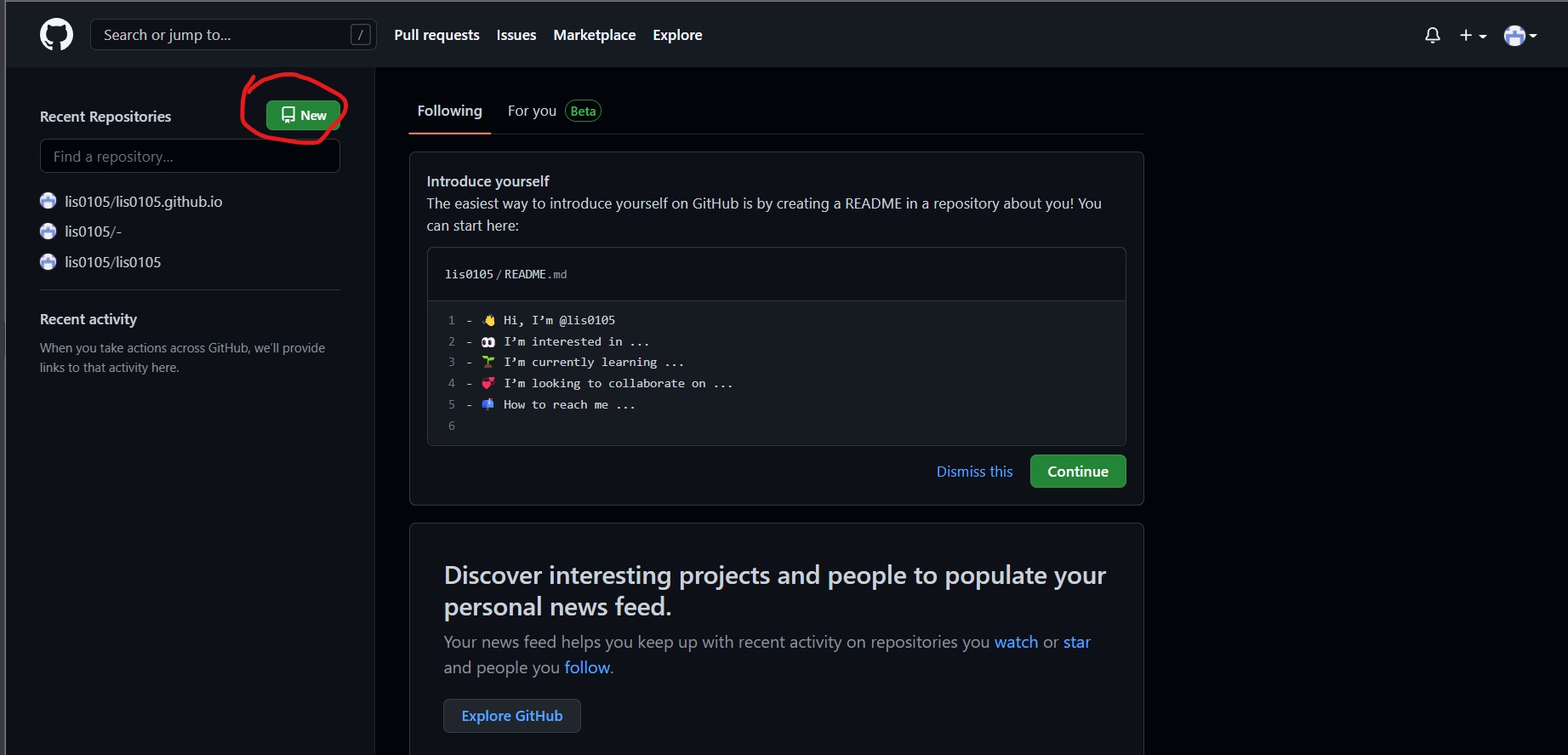This screenshot has width=1568, height=755.
Task: Focus the Find a repository field
Action: coord(190,157)
